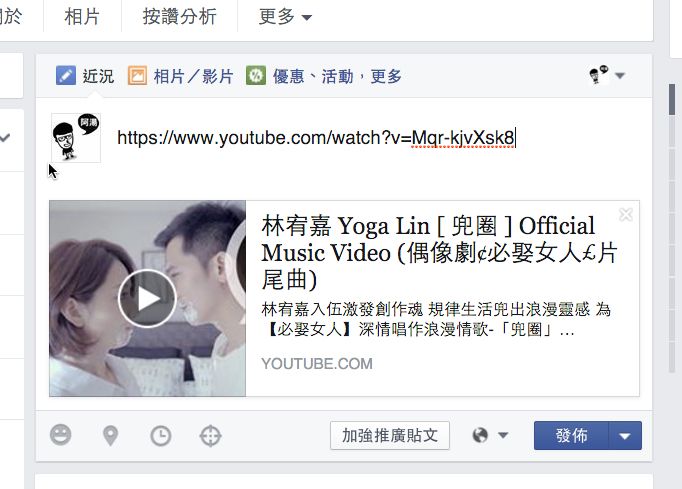682x489 pixels.
Task: Open the 按讚分析 tab
Action: [x=180, y=17]
